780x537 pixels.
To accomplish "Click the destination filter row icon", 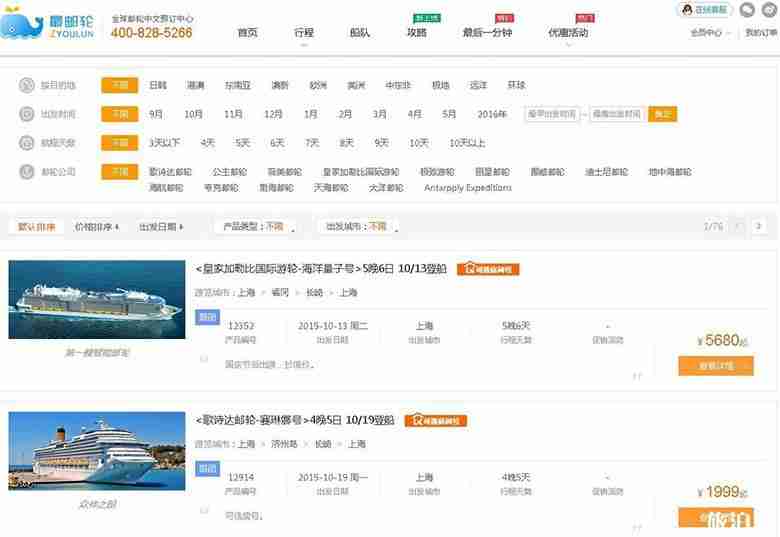I will click(26, 85).
